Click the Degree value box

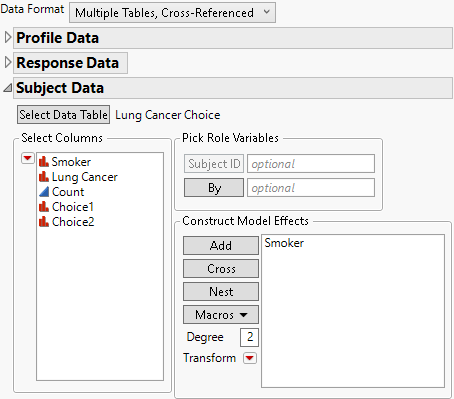pos(249,337)
